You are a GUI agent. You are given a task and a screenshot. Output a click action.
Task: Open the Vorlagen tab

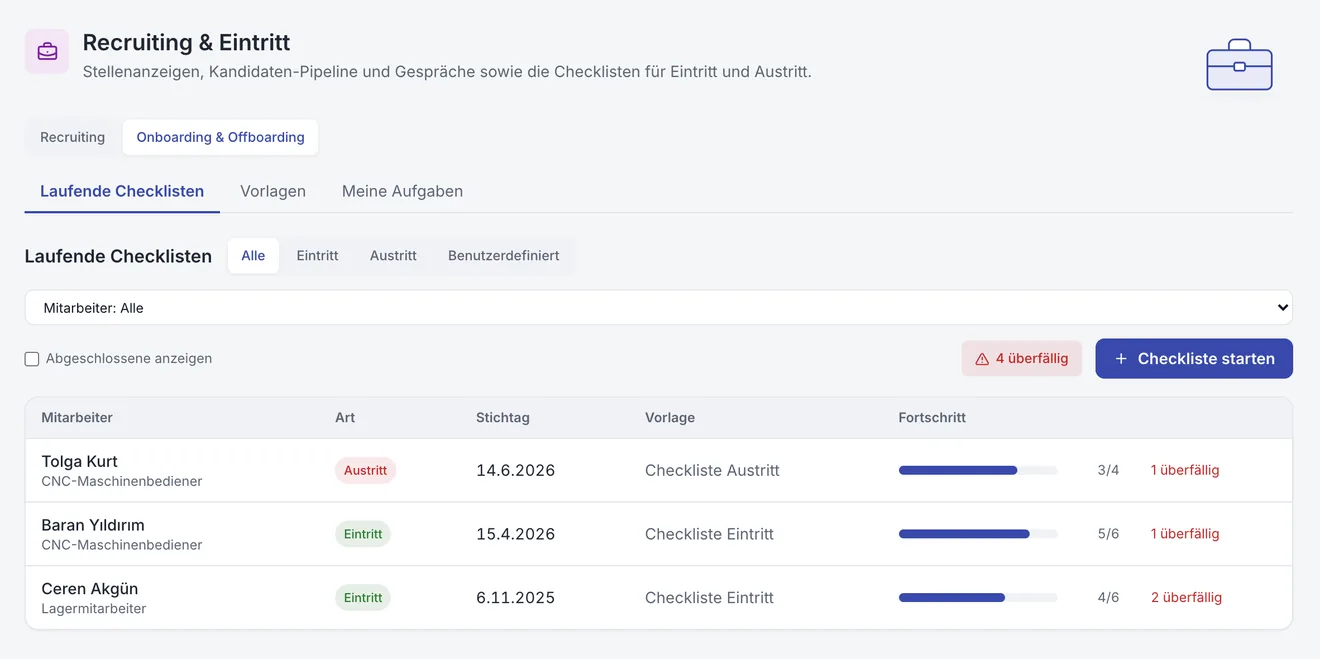point(273,191)
